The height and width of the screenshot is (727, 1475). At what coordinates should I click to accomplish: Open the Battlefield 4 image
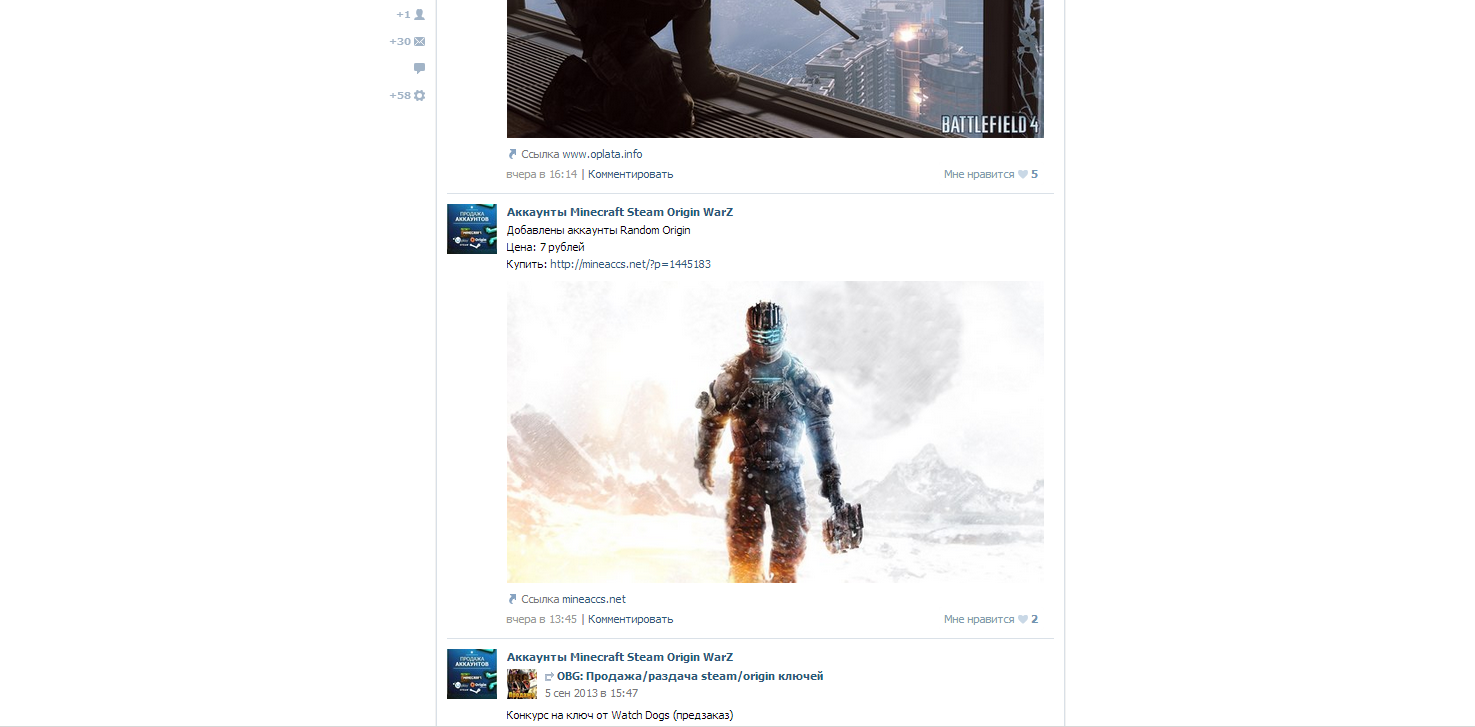(x=775, y=69)
